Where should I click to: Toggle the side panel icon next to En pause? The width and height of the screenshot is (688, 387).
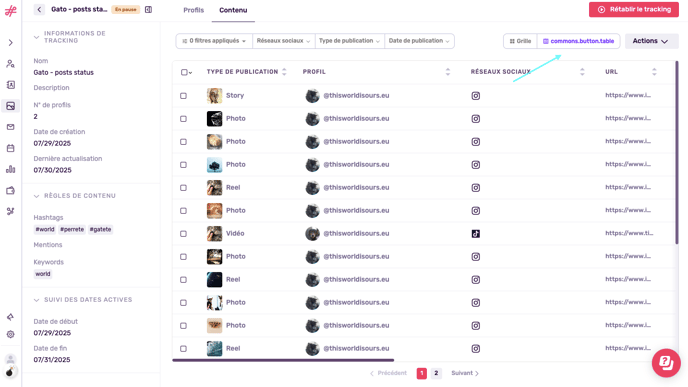click(148, 9)
